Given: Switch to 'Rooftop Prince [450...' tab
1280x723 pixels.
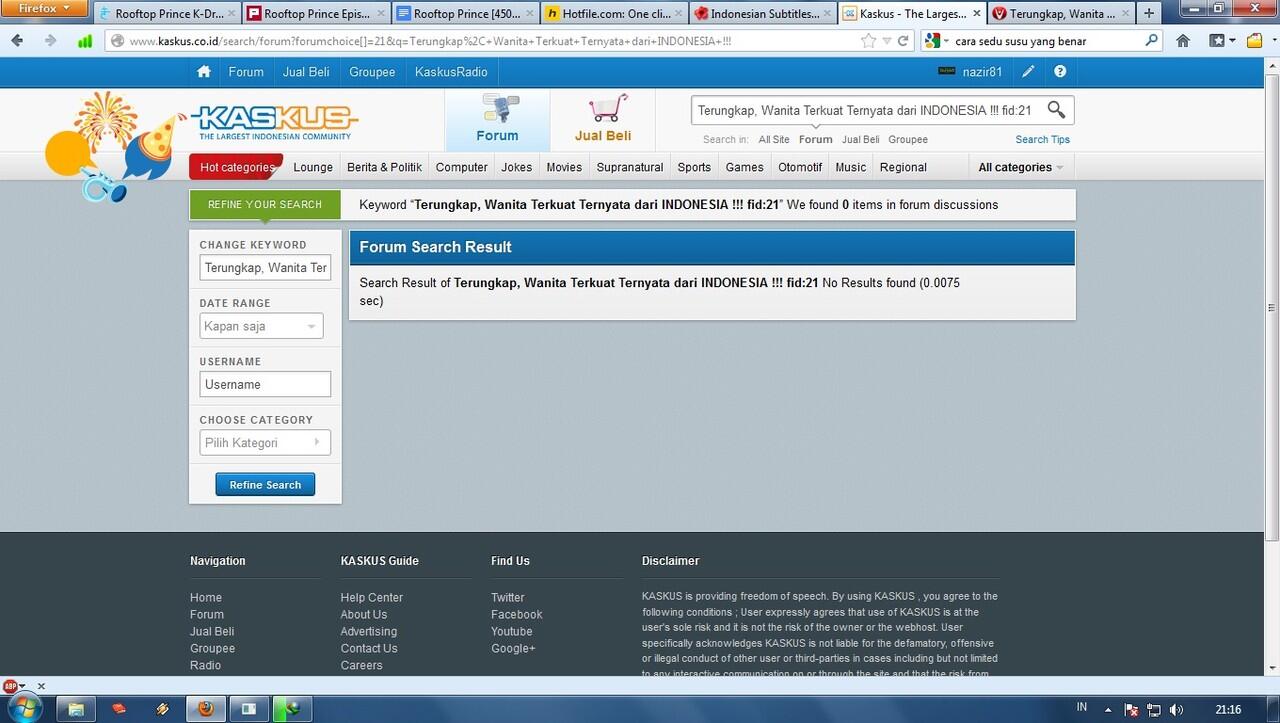Looking at the screenshot, I should tap(465, 14).
